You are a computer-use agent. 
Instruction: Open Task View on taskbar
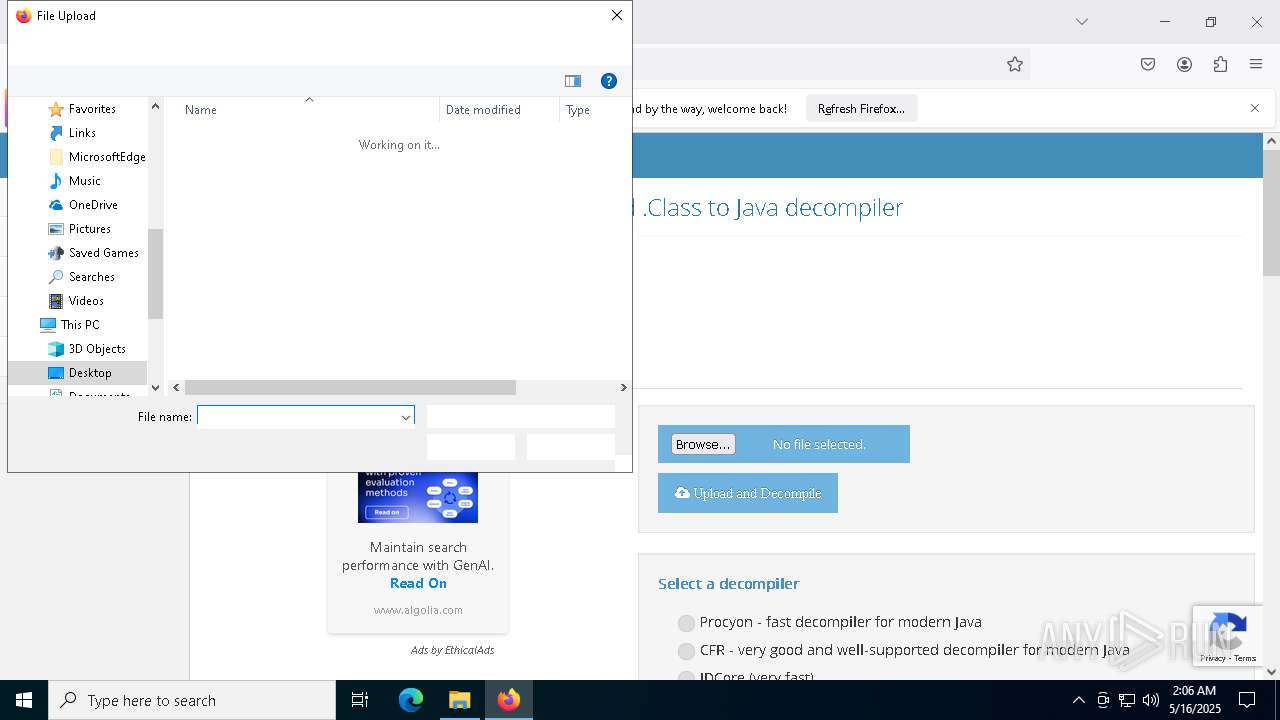[x=360, y=700]
